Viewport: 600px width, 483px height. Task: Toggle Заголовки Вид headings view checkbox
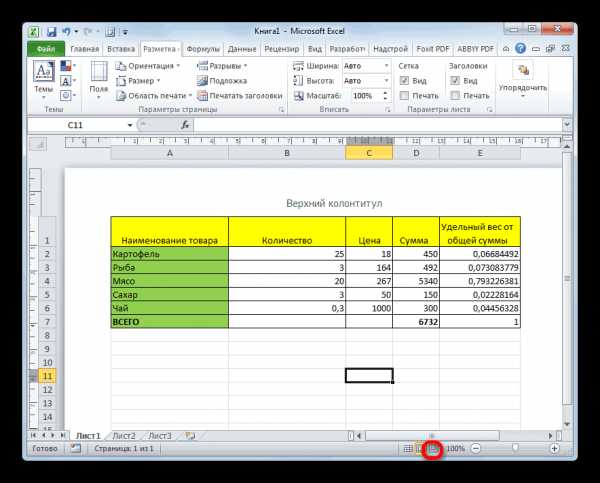point(455,81)
